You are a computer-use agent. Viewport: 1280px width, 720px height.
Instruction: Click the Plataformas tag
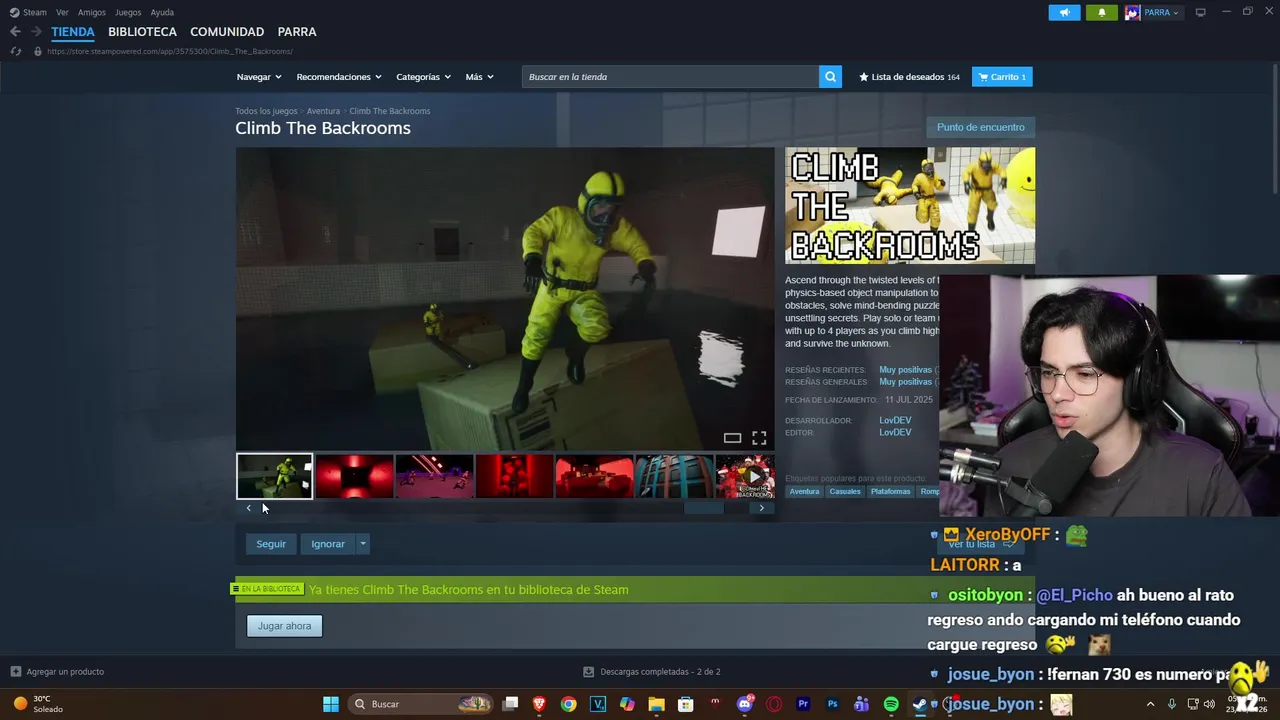890,491
